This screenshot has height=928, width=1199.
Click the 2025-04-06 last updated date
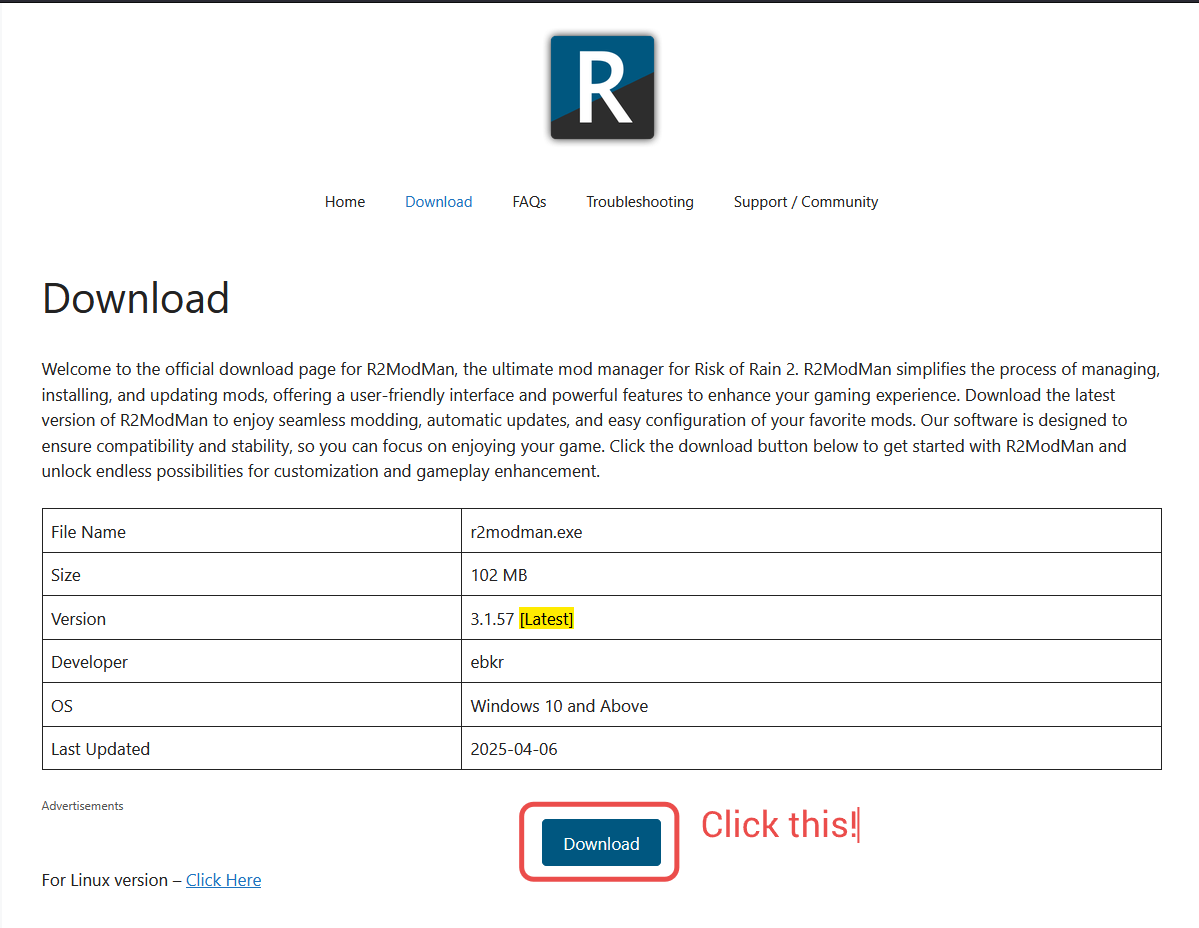click(514, 749)
